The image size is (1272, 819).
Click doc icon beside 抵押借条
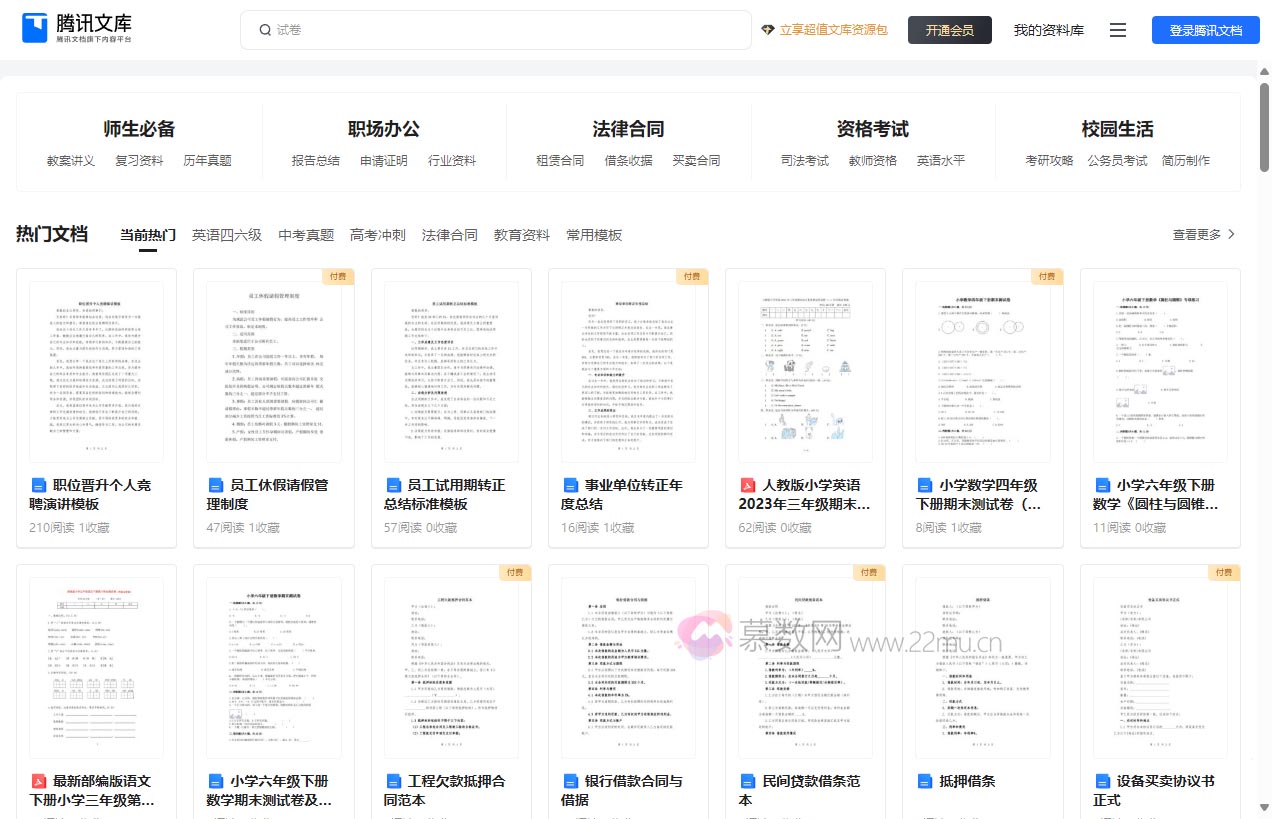pos(924,781)
